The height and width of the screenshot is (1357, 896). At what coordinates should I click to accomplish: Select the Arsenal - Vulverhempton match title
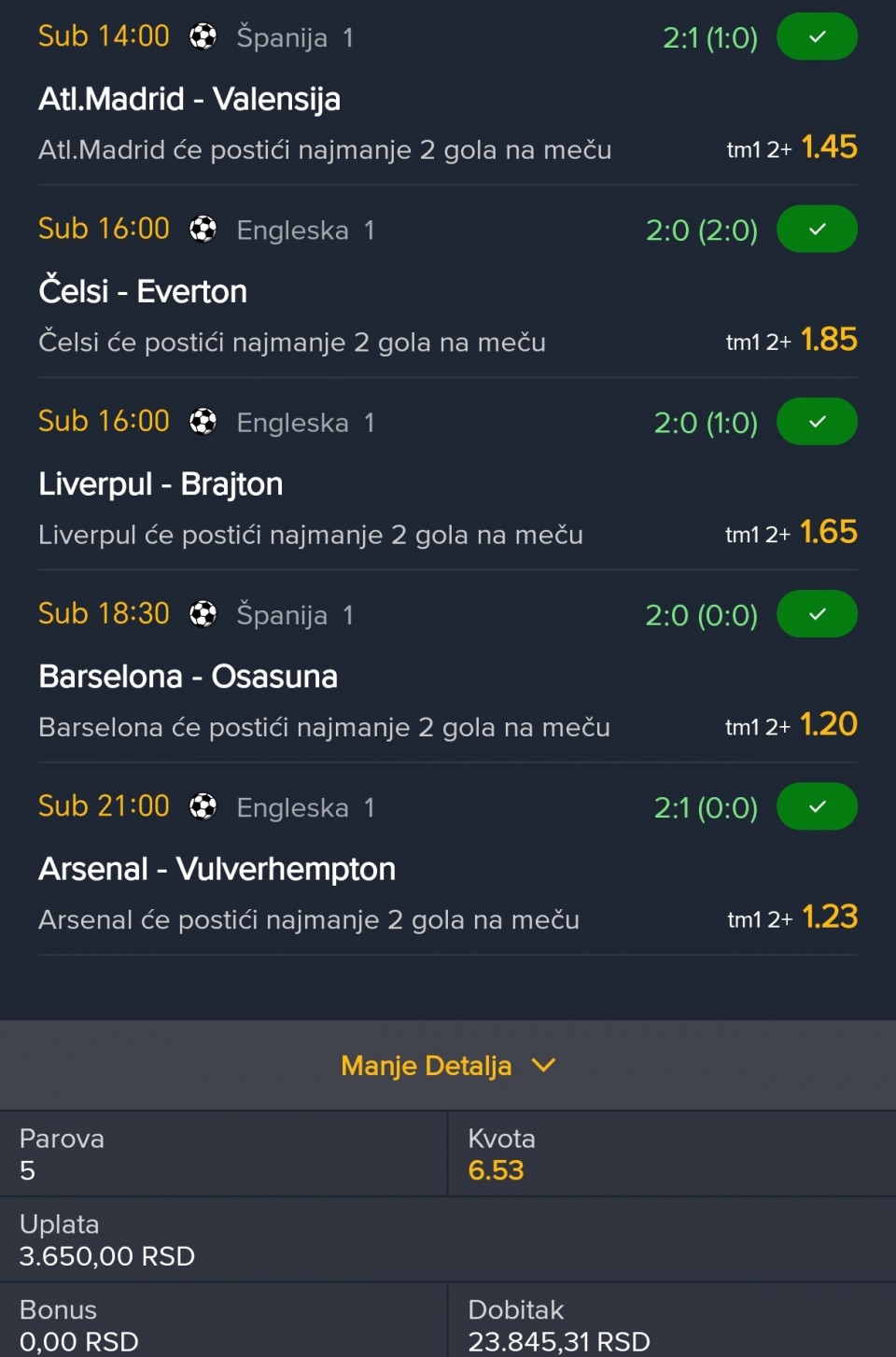point(217,869)
